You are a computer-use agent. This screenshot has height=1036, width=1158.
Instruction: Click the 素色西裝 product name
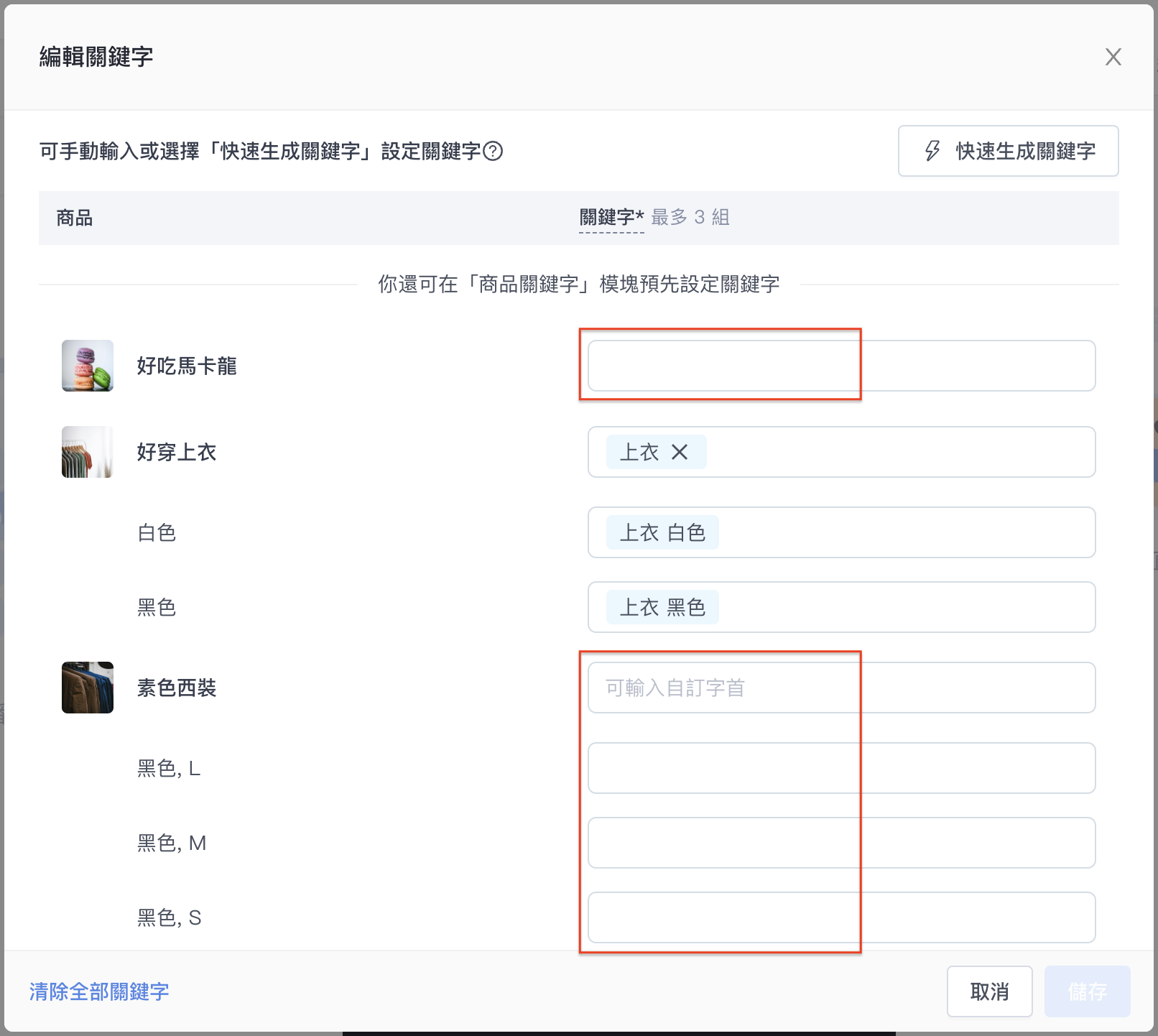point(177,688)
